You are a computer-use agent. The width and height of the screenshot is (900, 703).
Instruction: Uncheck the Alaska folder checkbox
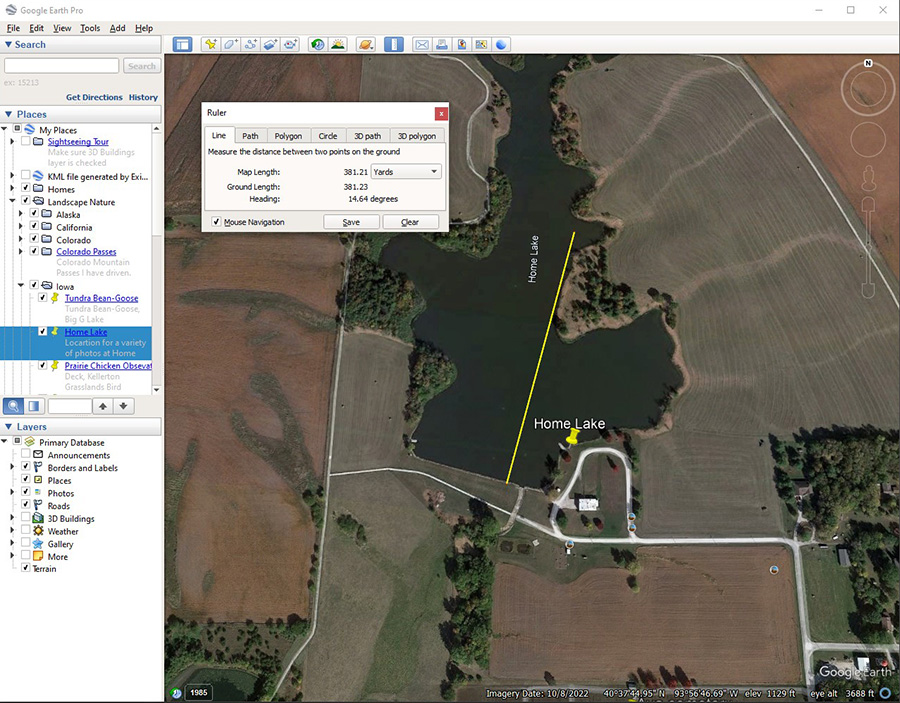[34, 213]
